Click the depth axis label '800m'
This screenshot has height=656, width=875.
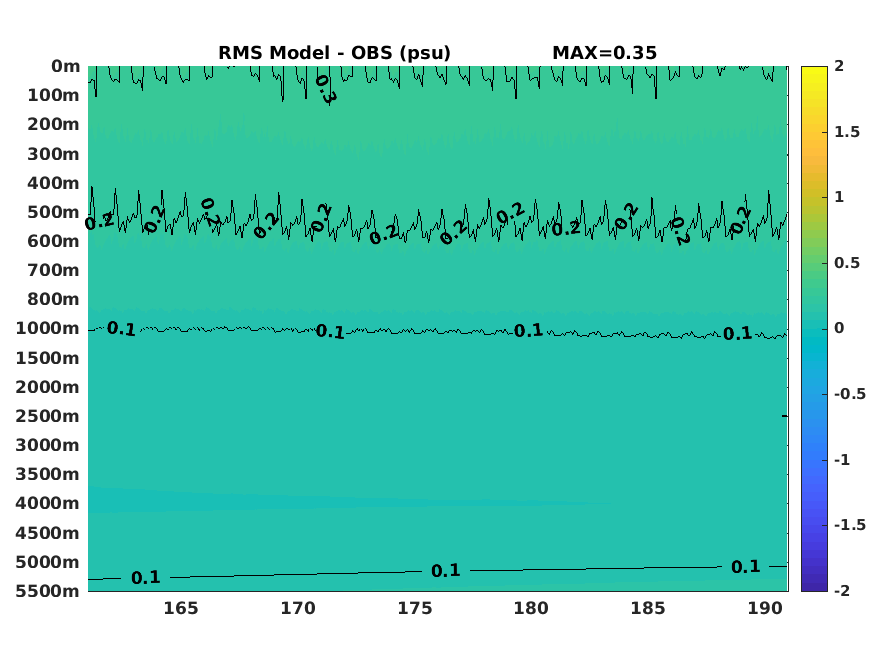coord(54,299)
